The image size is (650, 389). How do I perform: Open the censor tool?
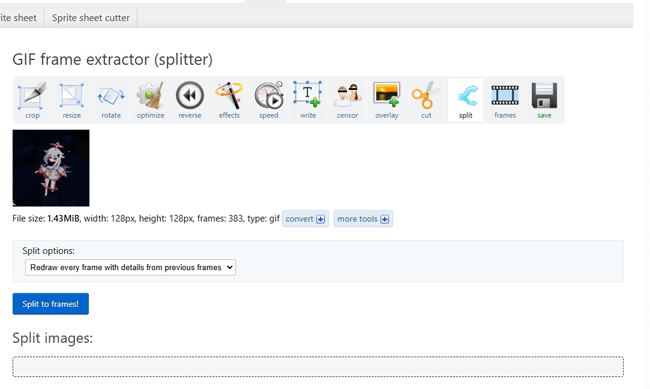(x=347, y=100)
